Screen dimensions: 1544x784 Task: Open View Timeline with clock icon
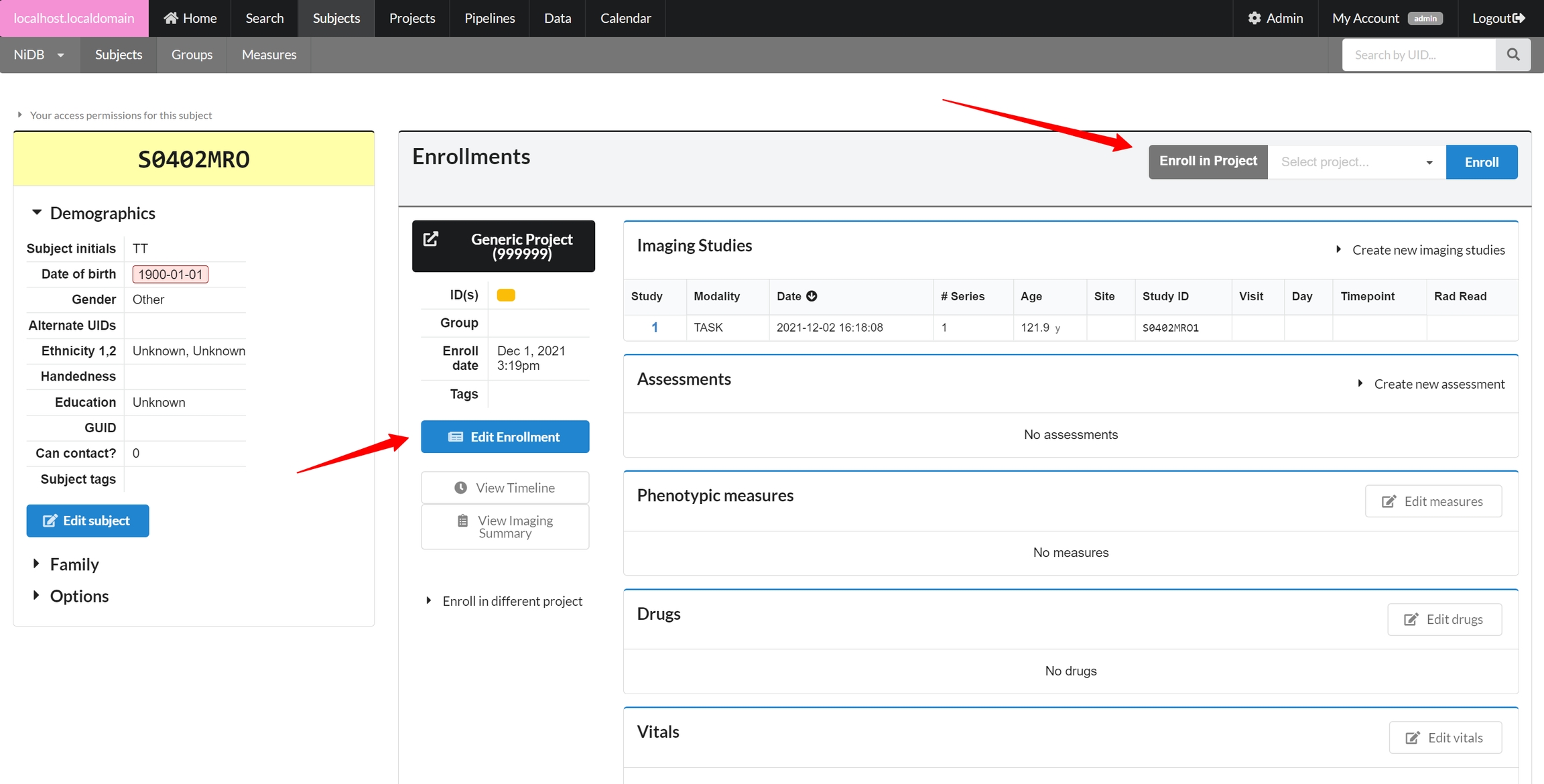pos(505,487)
